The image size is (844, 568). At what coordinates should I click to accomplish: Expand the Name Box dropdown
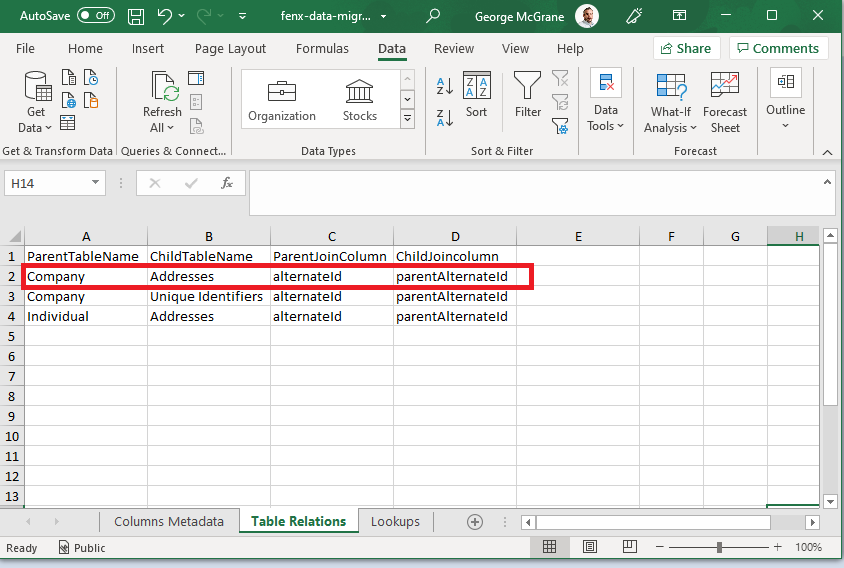pos(95,183)
